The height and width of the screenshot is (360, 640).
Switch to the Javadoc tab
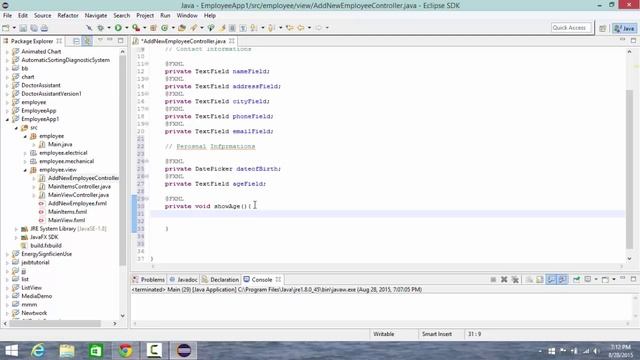click(183, 280)
